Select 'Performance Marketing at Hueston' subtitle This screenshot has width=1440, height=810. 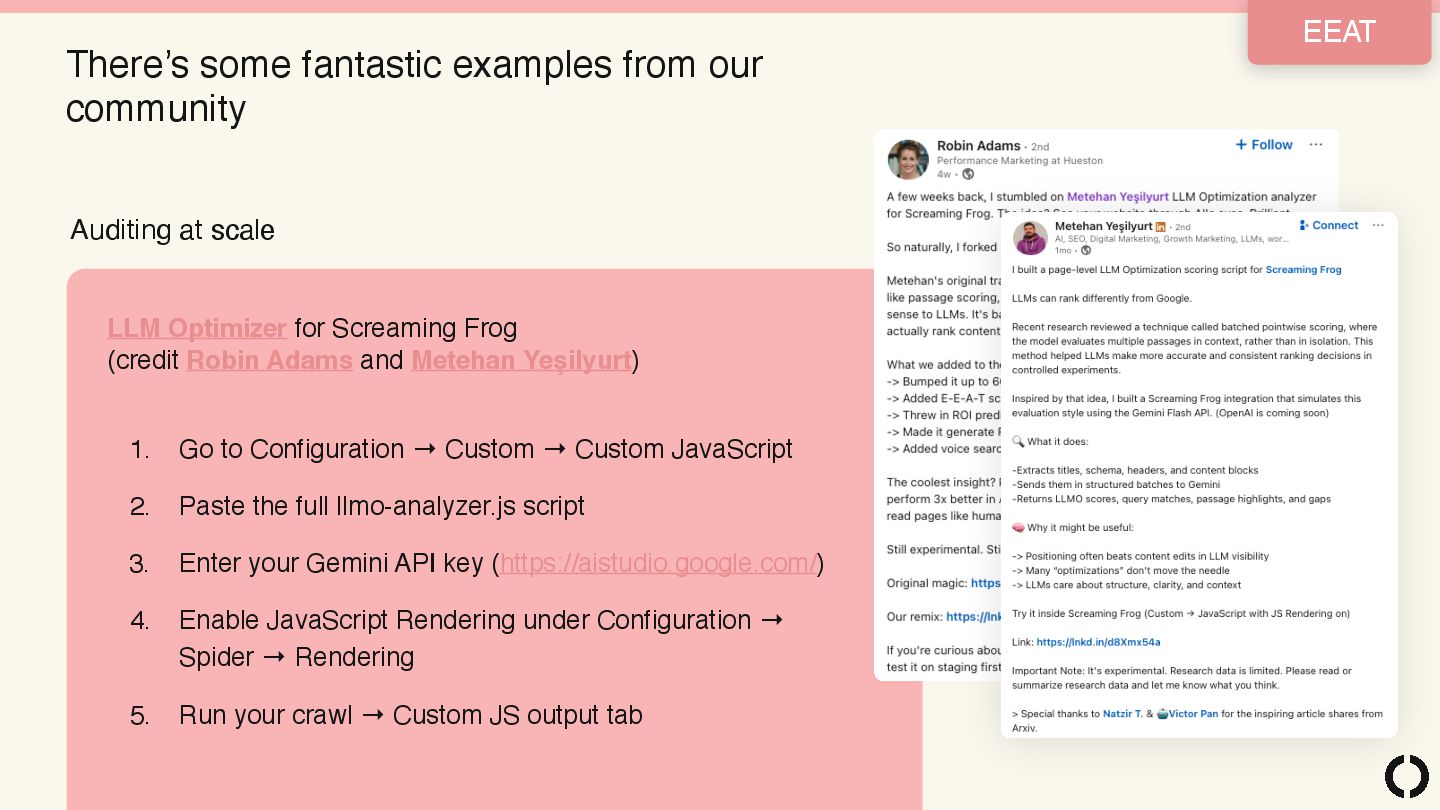coord(1020,161)
